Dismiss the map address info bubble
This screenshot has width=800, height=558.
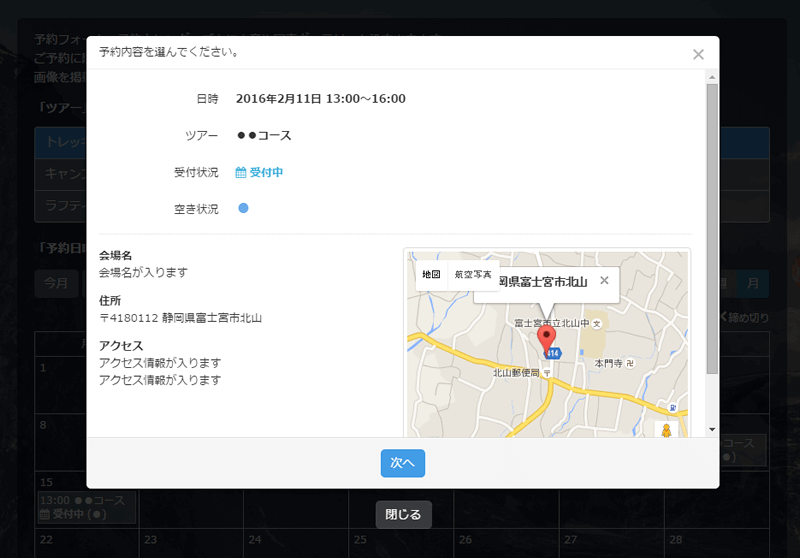tap(604, 281)
